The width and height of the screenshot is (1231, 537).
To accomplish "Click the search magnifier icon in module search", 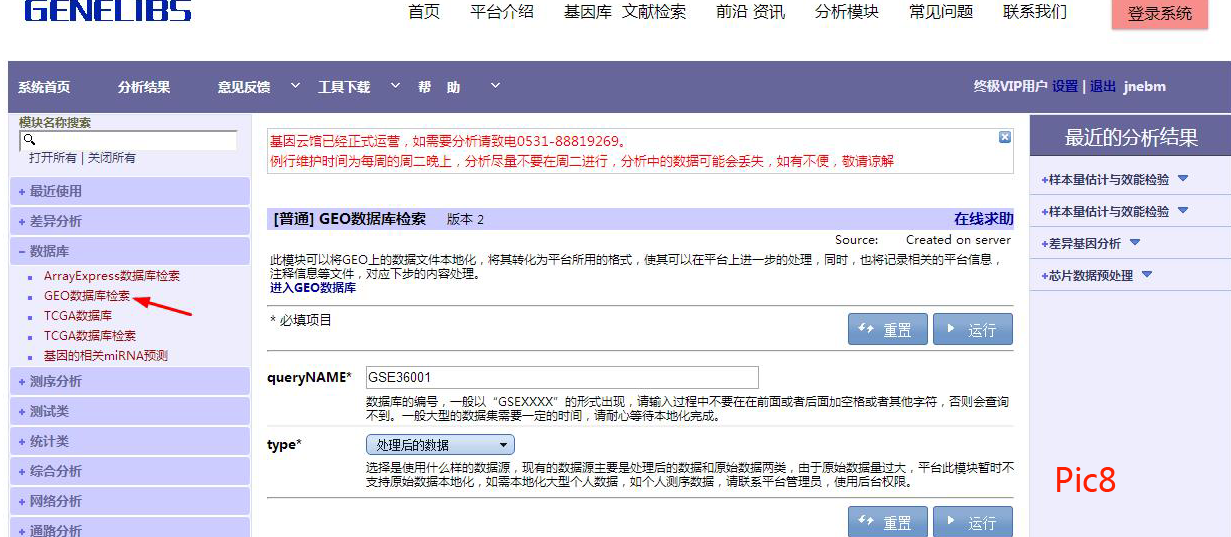I will 29,141.
